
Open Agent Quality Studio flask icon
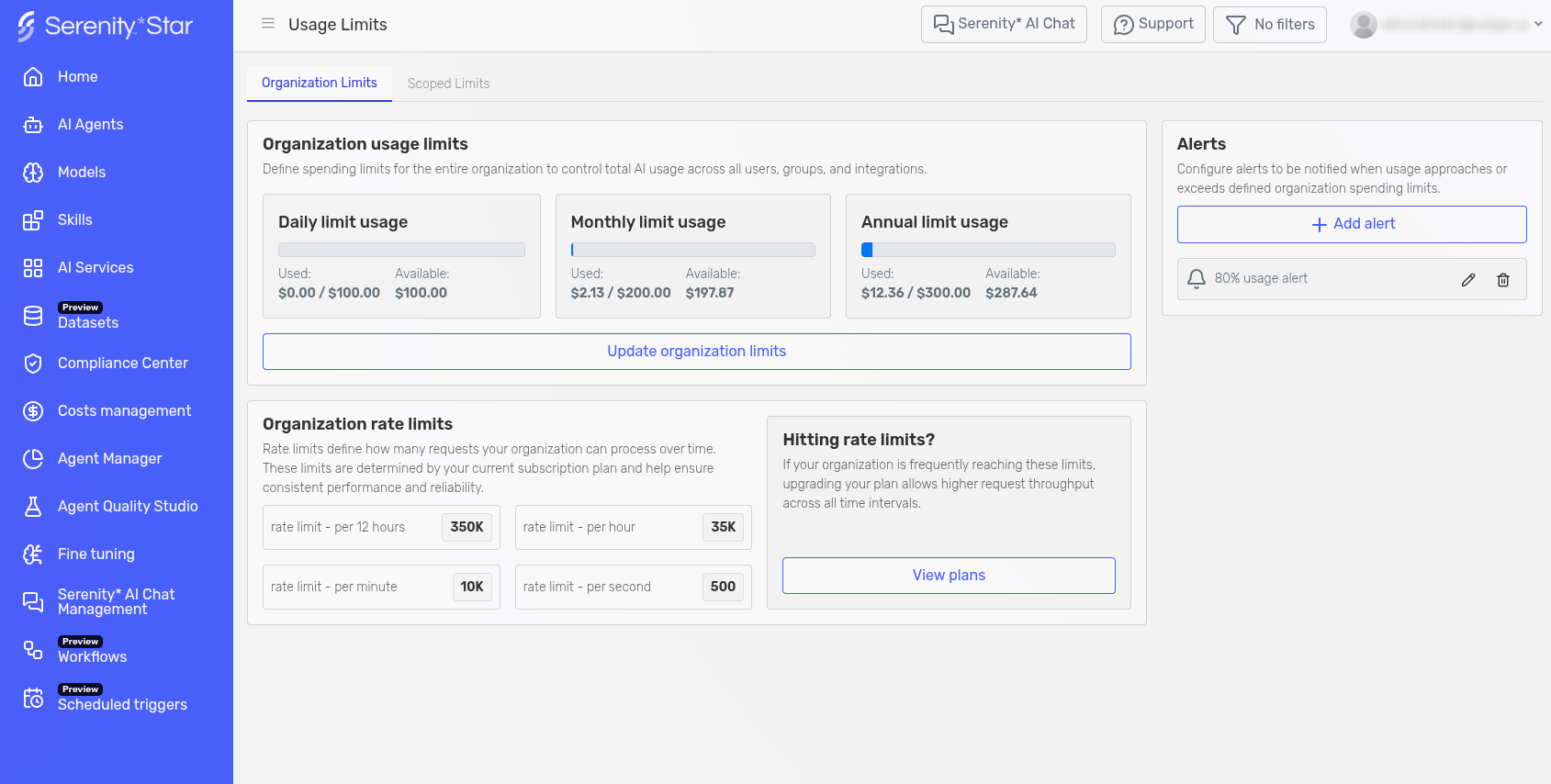coord(33,507)
